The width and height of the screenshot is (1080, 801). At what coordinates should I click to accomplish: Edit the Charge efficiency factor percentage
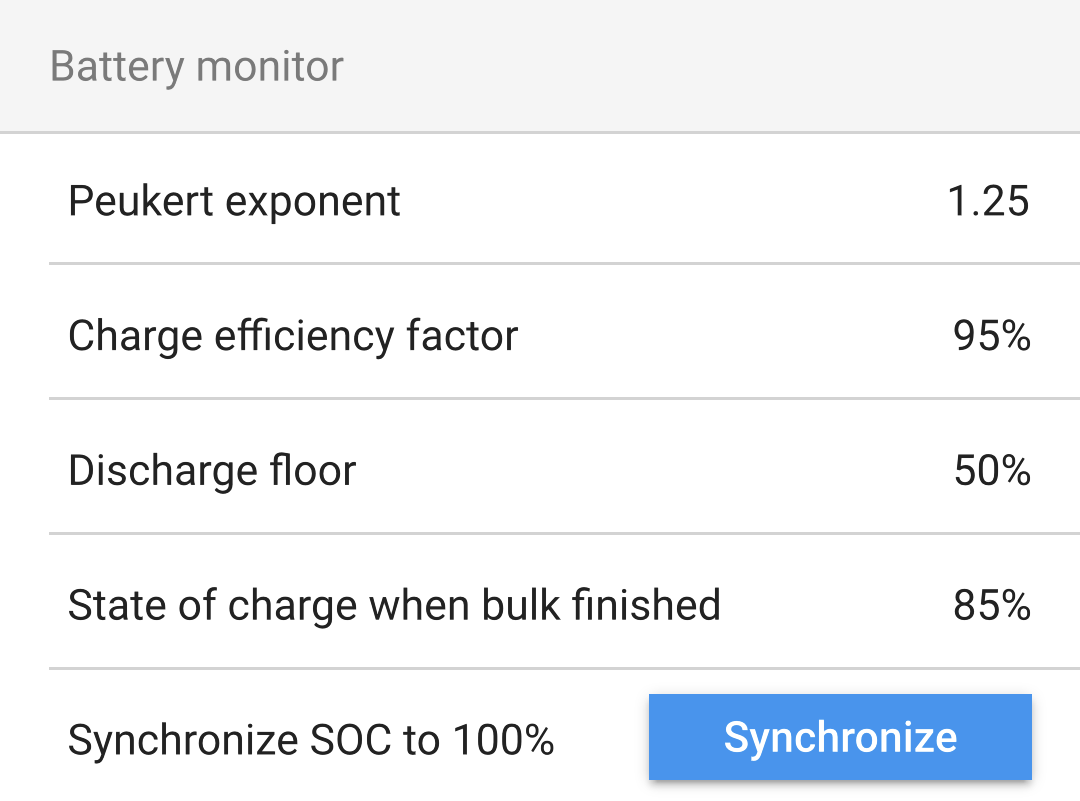pyautogui.click(x=993, y=335)
